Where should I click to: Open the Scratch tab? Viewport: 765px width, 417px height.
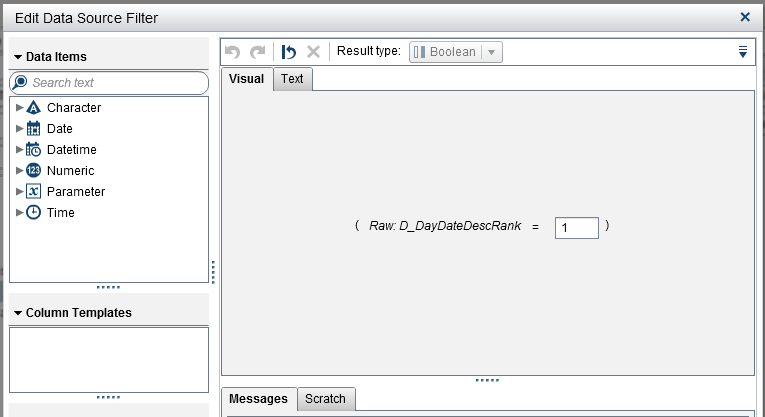[325, 399]
